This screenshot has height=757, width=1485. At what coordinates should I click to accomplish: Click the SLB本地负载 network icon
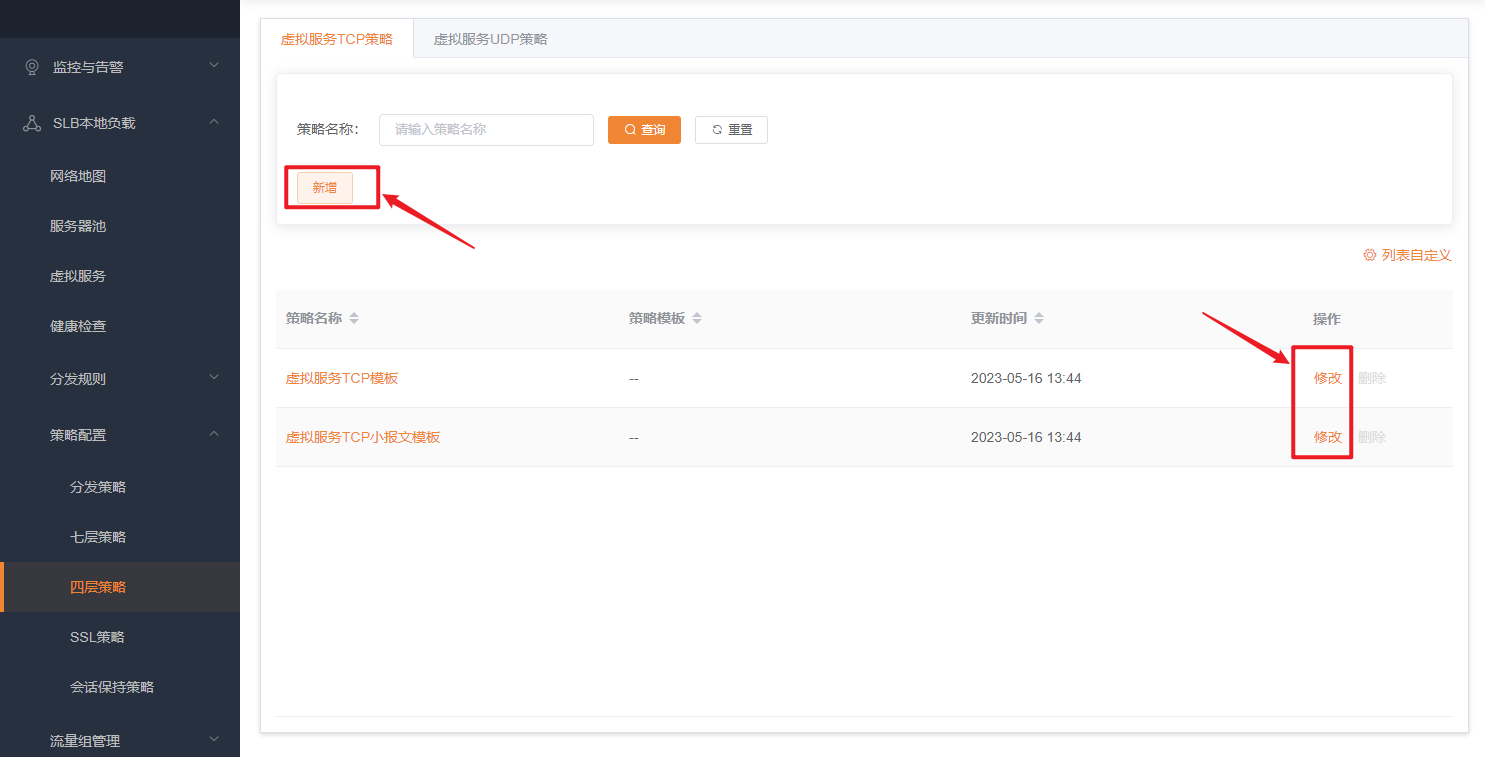[32, 123]
